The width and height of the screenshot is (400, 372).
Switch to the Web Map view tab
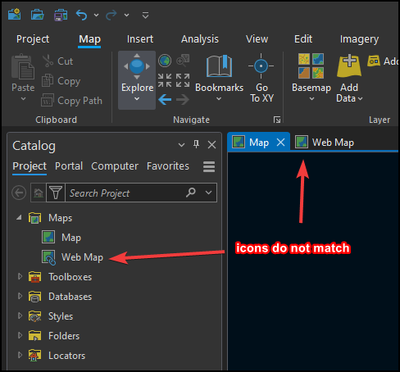(324, 143)
